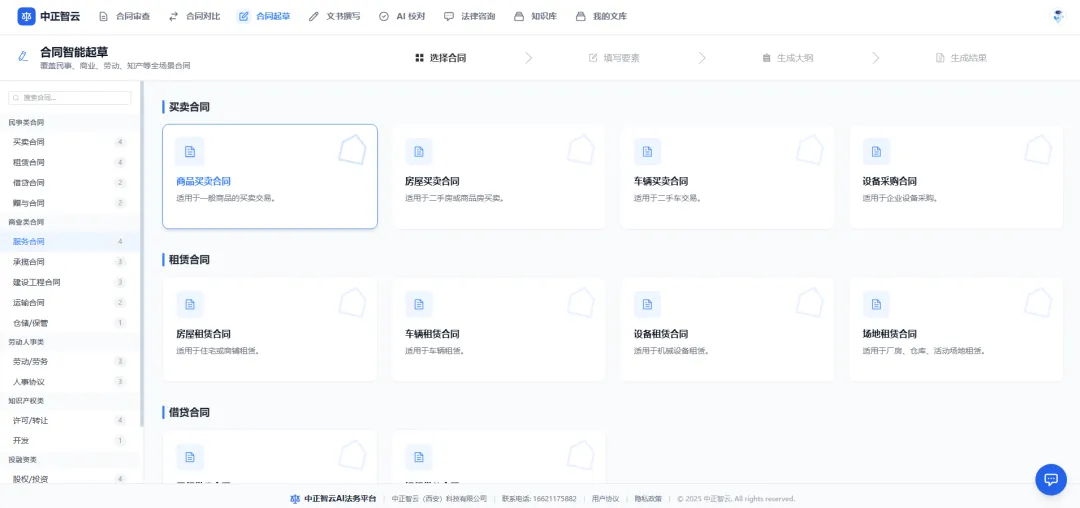Switch to 合同对比 tab
The width and height of the screenshot is (1080, 508).
click(195, 16)
